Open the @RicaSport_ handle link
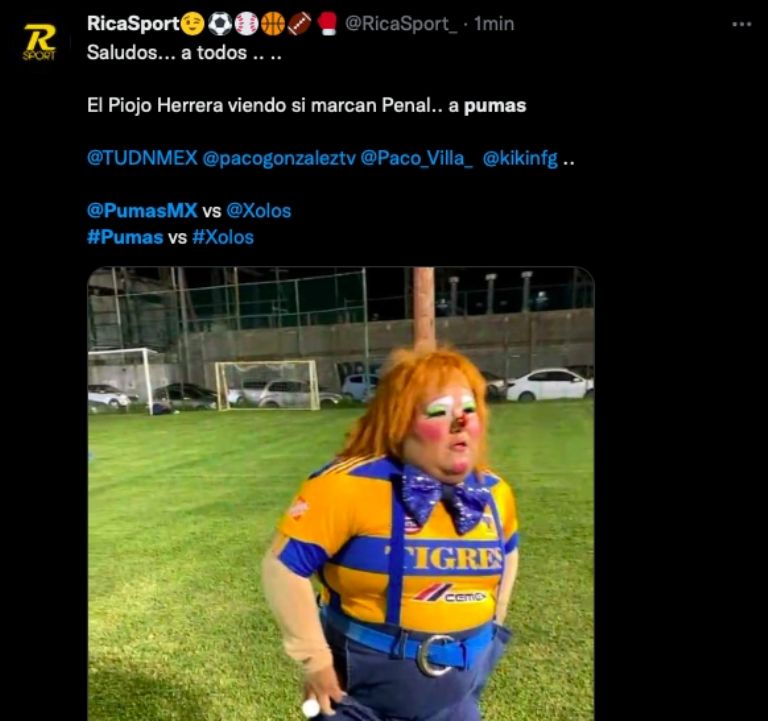 tap(401, 24)
